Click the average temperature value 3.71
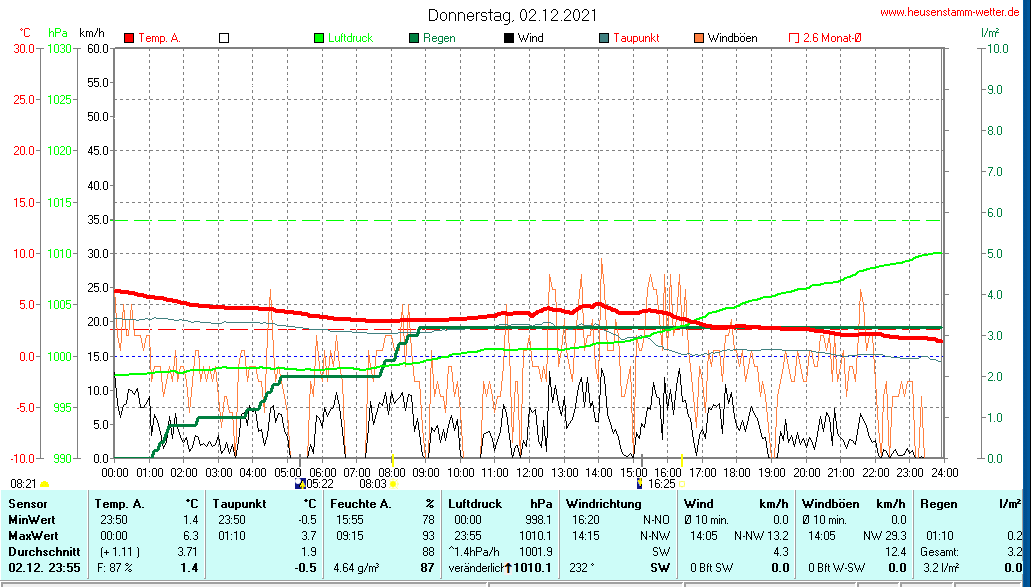 (187, 551)
